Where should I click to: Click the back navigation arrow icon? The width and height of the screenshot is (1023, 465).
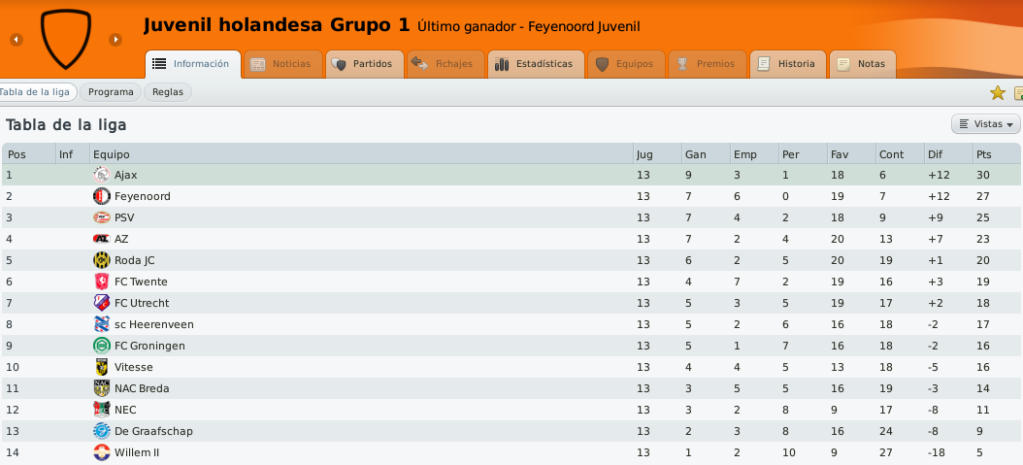pos(16,40)
